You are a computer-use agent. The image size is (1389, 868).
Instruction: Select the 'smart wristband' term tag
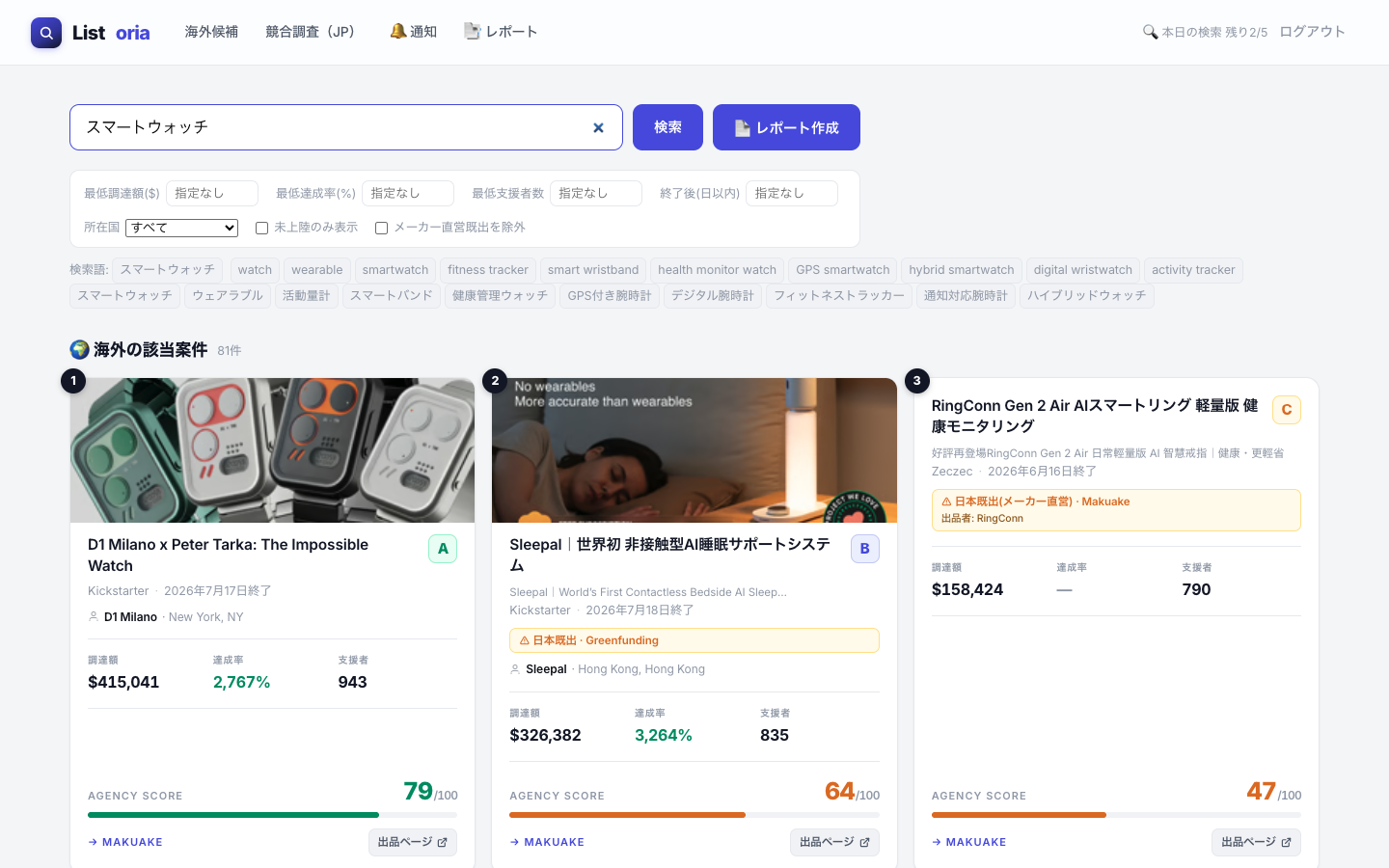pyautogui.click(x=593, y=270)
